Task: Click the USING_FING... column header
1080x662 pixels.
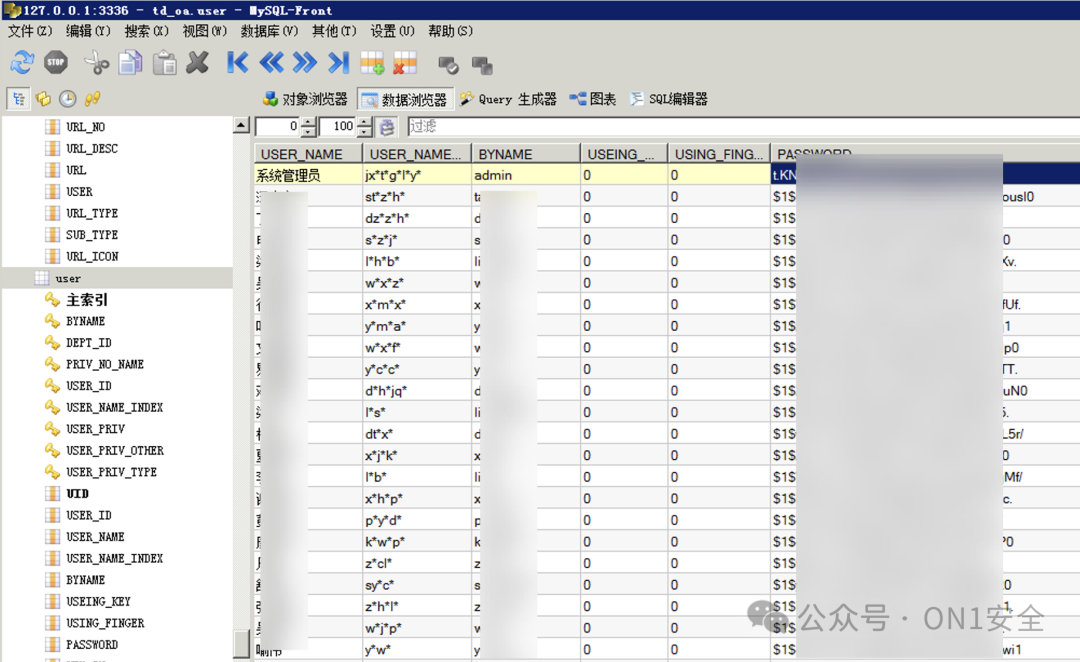Action: [718, 154]
